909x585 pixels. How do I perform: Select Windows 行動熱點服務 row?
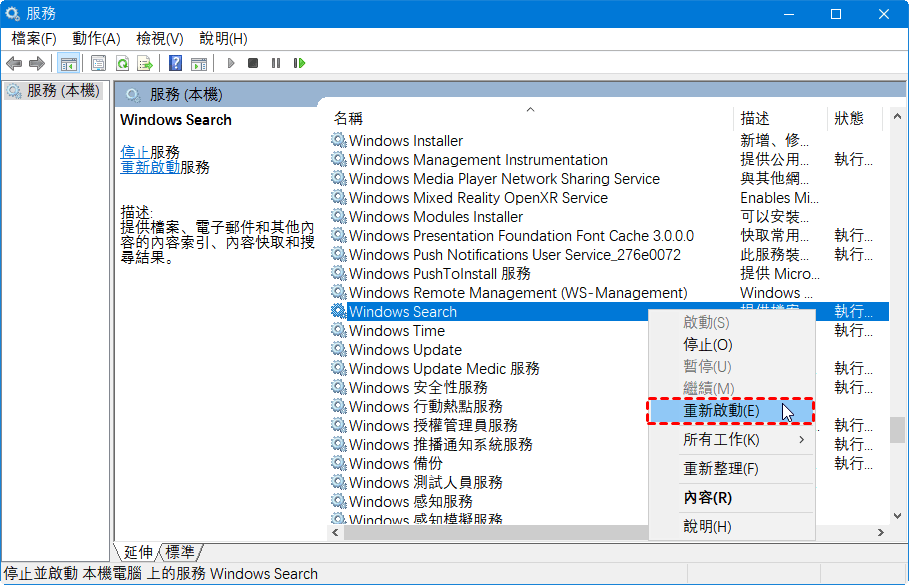pyautogui.click(x=426, y=406)
